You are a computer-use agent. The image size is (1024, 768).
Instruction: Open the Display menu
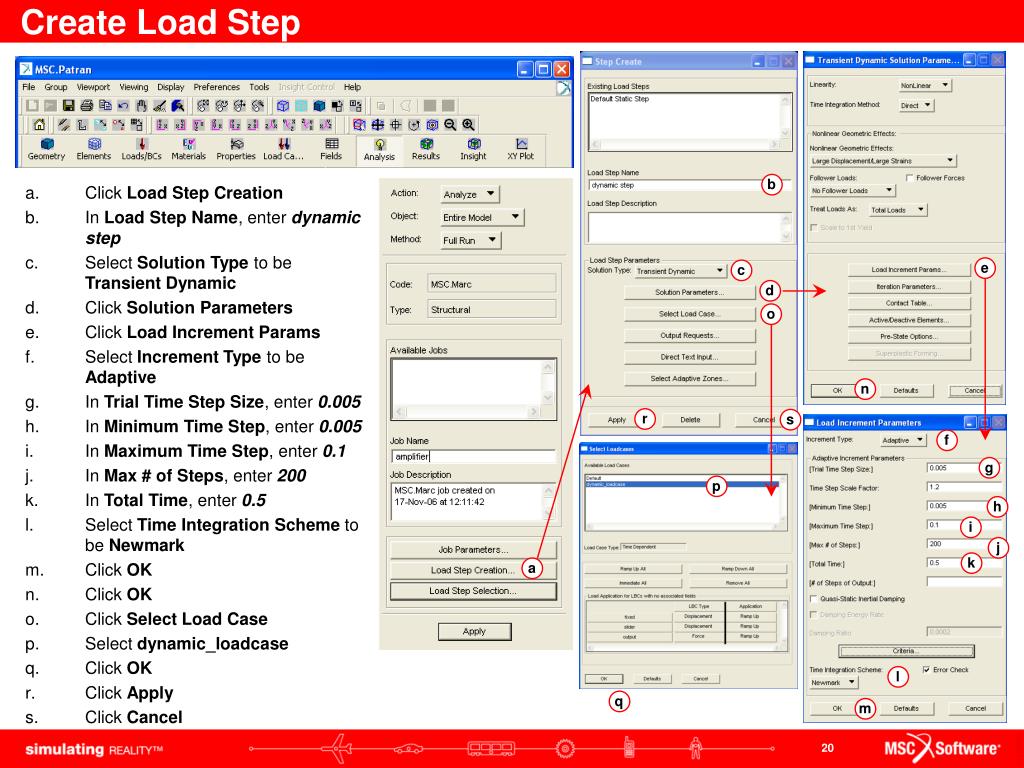[170, 87]
